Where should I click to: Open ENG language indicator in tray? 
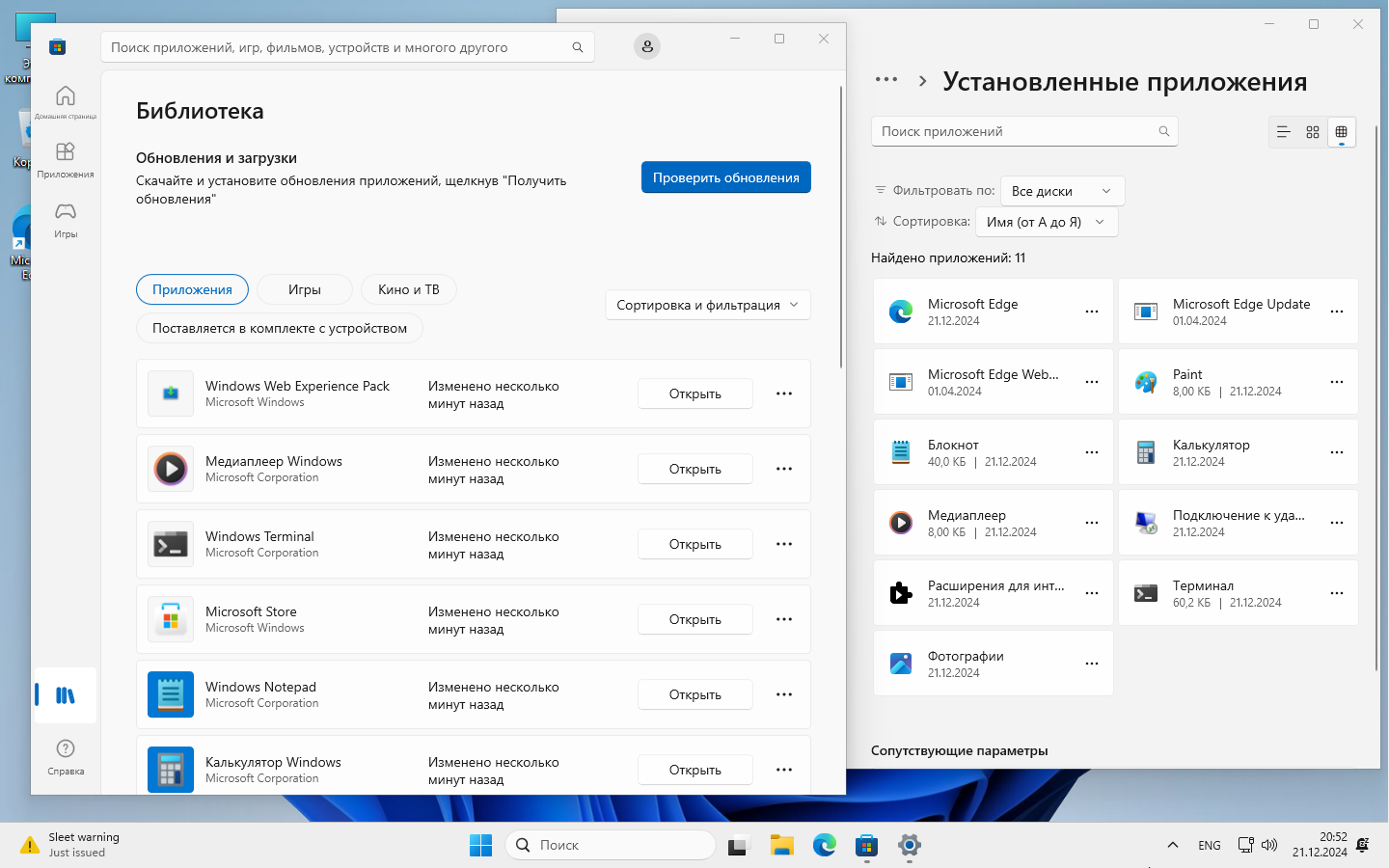1210,845
